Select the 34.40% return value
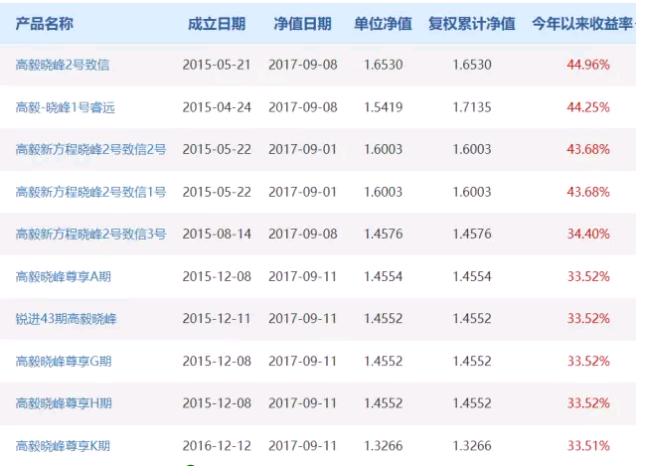 coord(588,234)
